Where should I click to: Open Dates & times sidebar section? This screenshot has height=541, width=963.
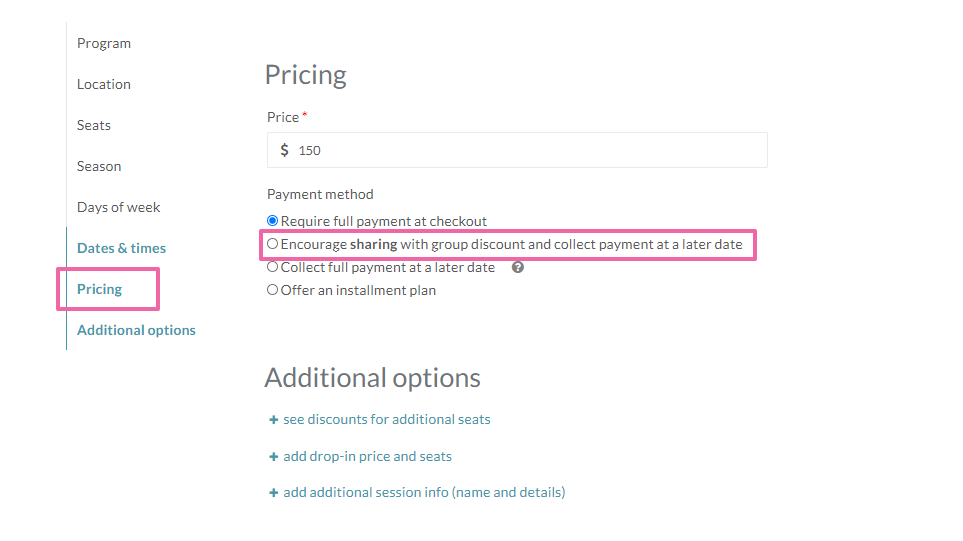tap(121, 248)
